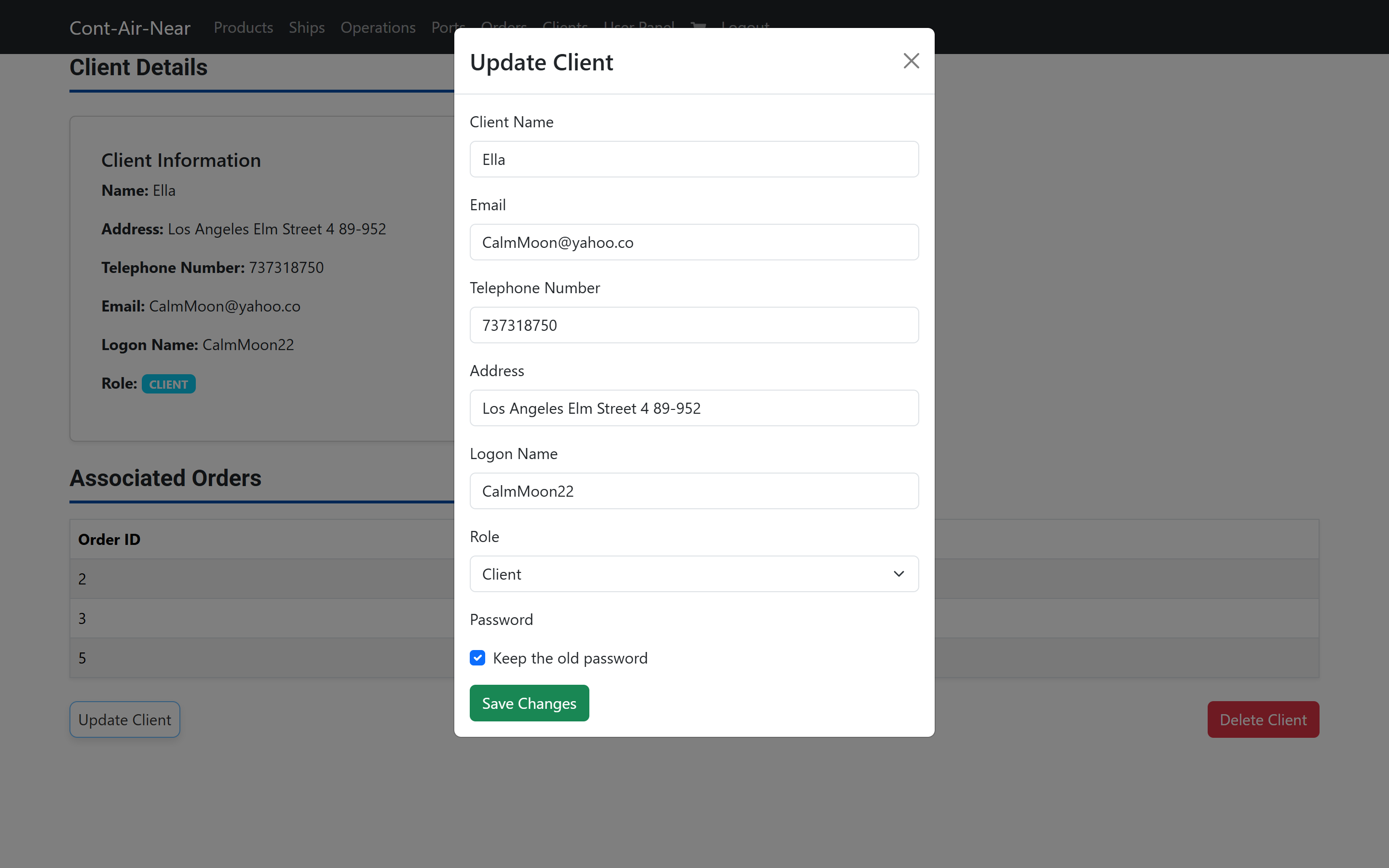This screenshot has width=1389, height=868.
Task: Close the Update Client dialog with the X icon
Action: tap(911, 61)
